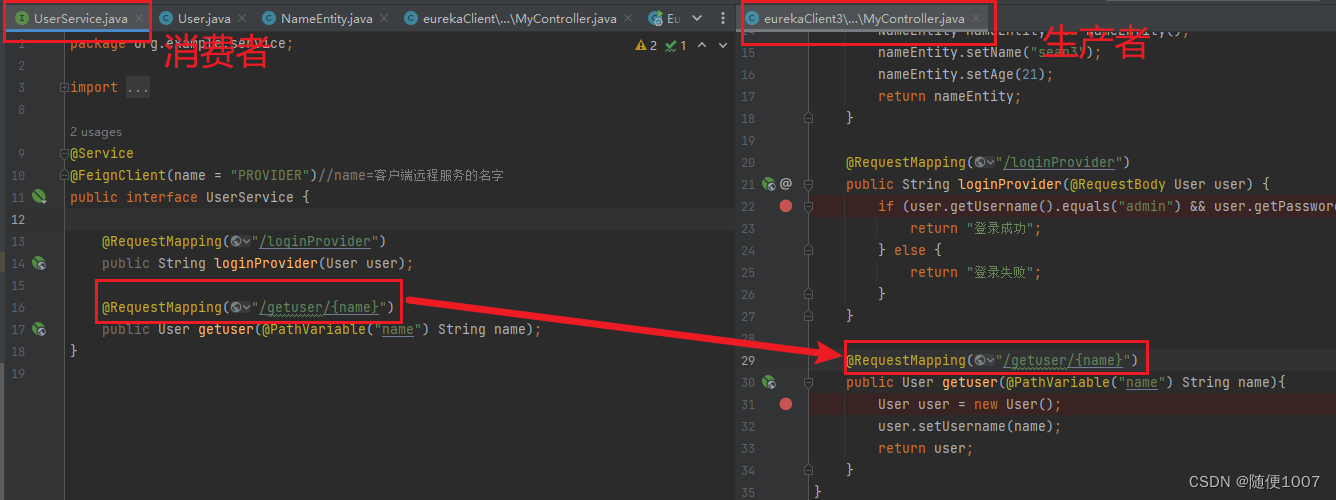Viewport: 1336px width, 500px height.
Task: Close the User.java tab
Action: pos(243,19)
